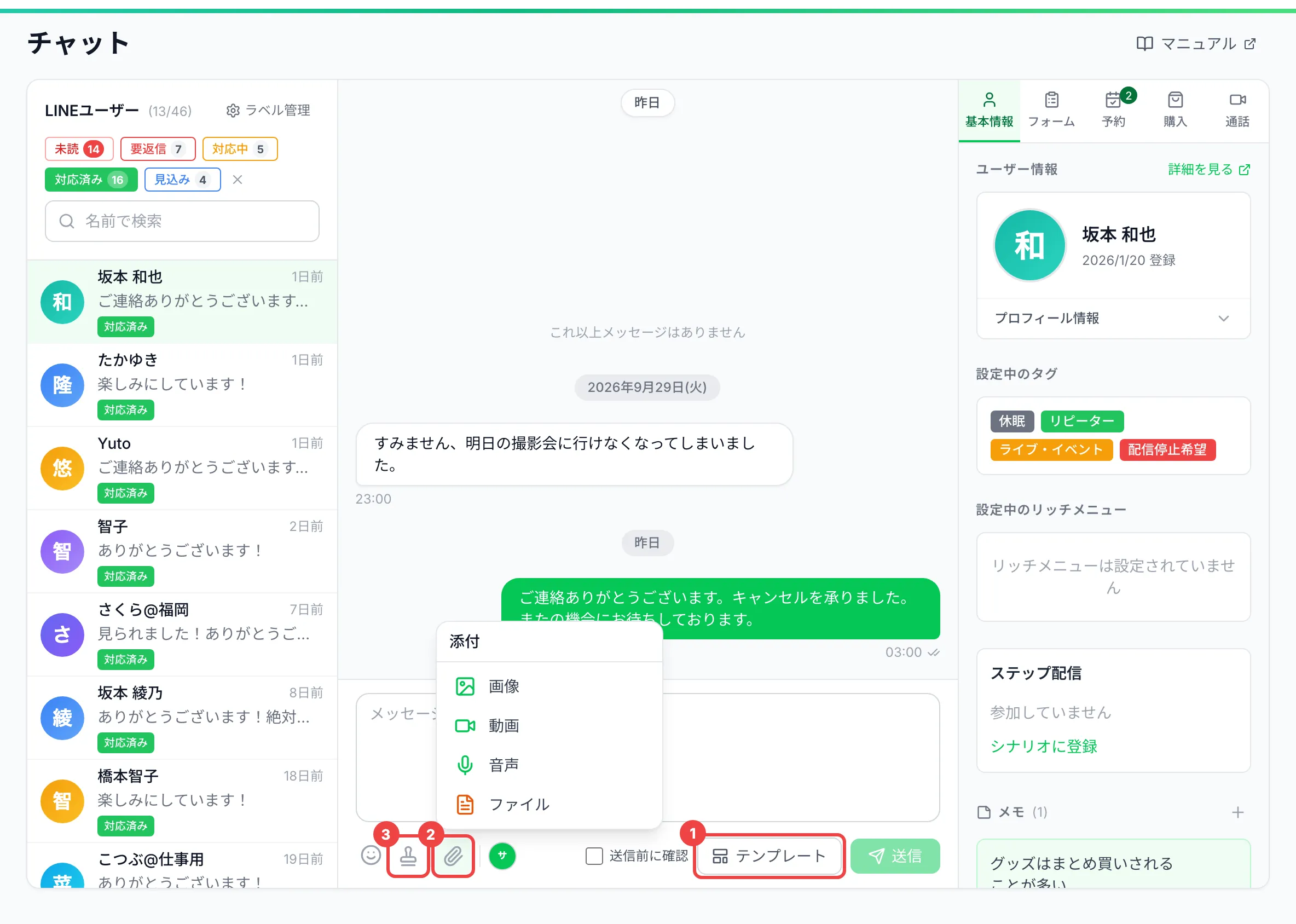This screenshot has width=1296, height=924.
Task: Filter by 未読 label
Action: point(79,149)
